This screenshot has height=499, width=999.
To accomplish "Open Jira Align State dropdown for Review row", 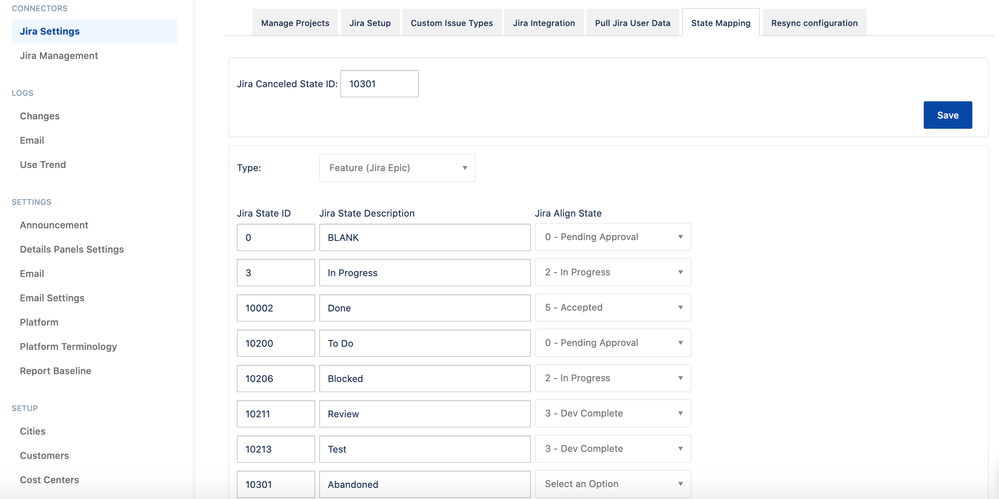I will coord(614,414).
